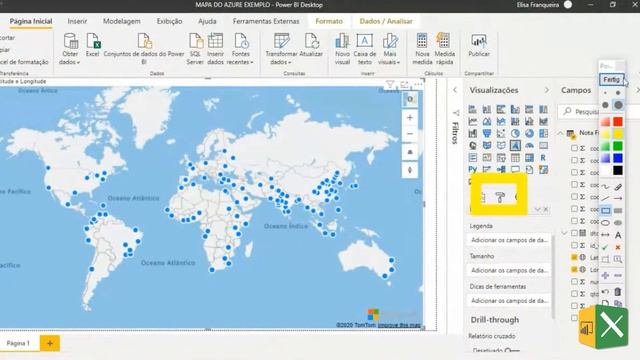The width and height of the screenshot is (640, 360).
Task: Open Conjuntos de dados do Power BI
Action: (x=144, y=49)
